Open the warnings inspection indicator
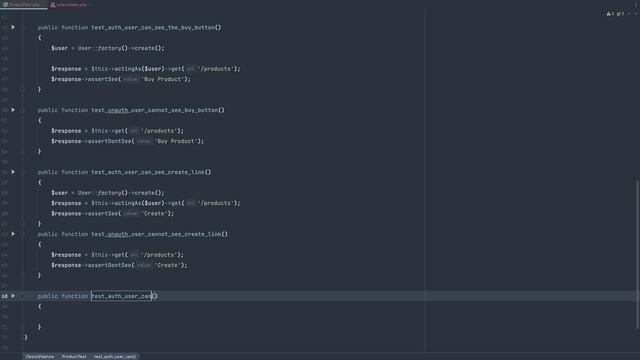This screenshot has width=640, height=360. click(x=611, y=14)
